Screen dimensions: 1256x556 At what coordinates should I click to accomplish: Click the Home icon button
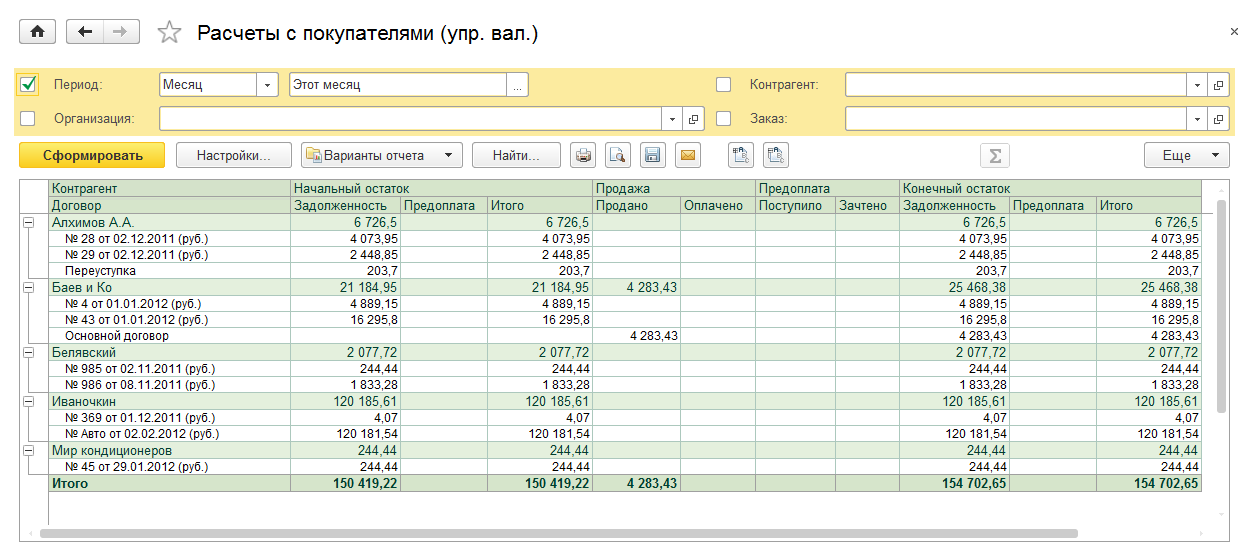[38, 32]
